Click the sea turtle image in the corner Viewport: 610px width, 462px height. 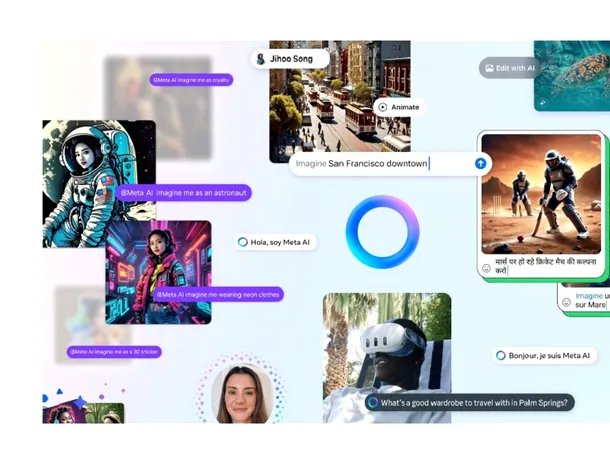pos(572,75)
